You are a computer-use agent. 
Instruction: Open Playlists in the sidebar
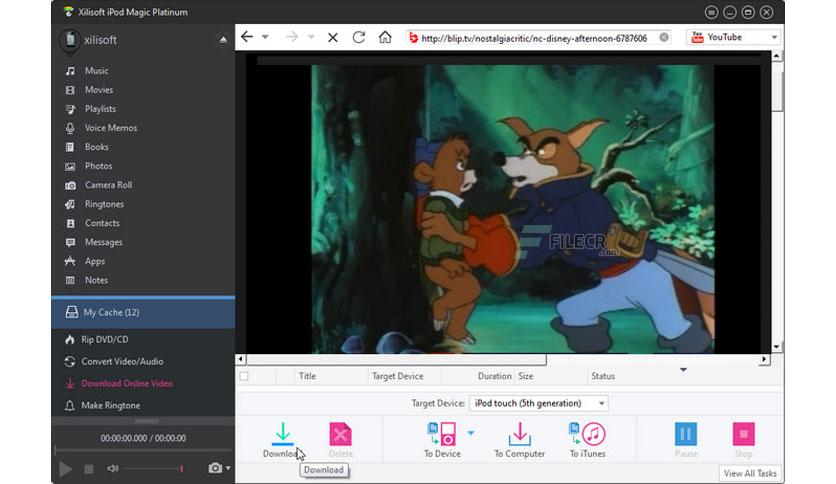tap(100, 109)
